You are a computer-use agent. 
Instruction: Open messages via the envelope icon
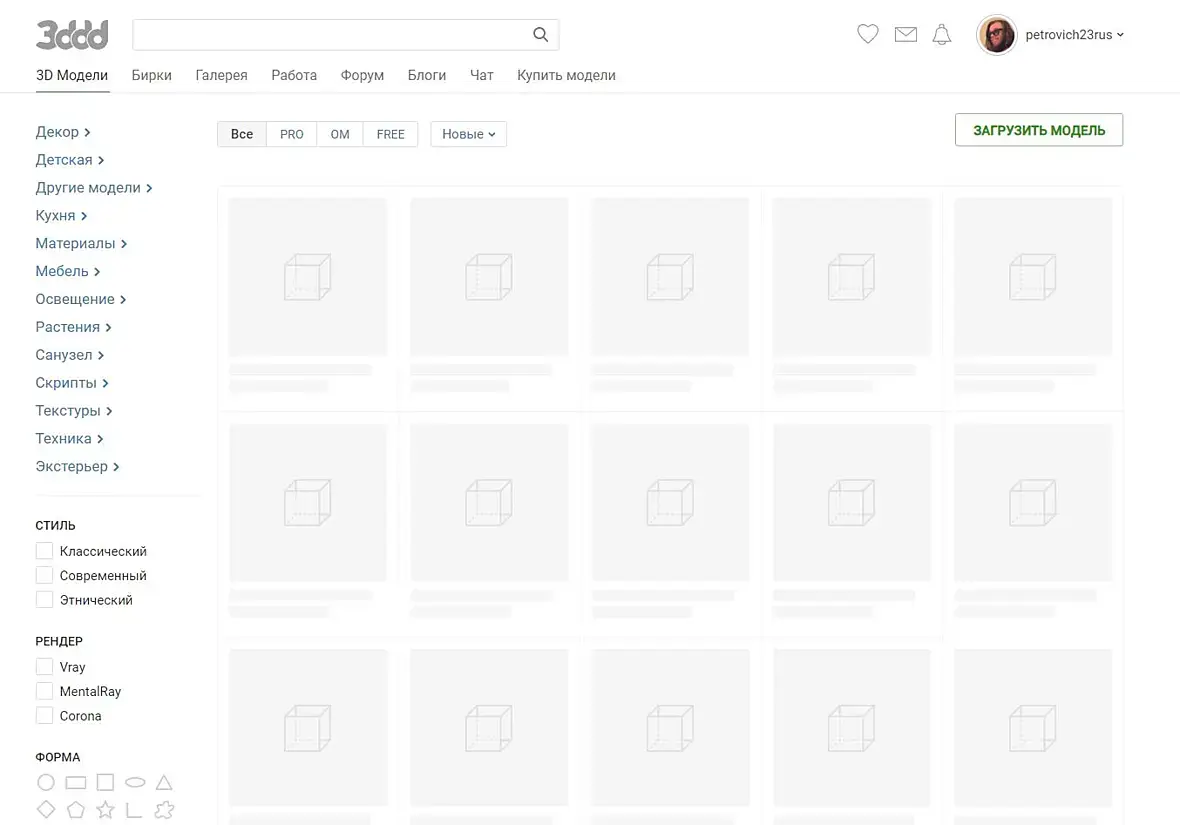click(905, 35)
